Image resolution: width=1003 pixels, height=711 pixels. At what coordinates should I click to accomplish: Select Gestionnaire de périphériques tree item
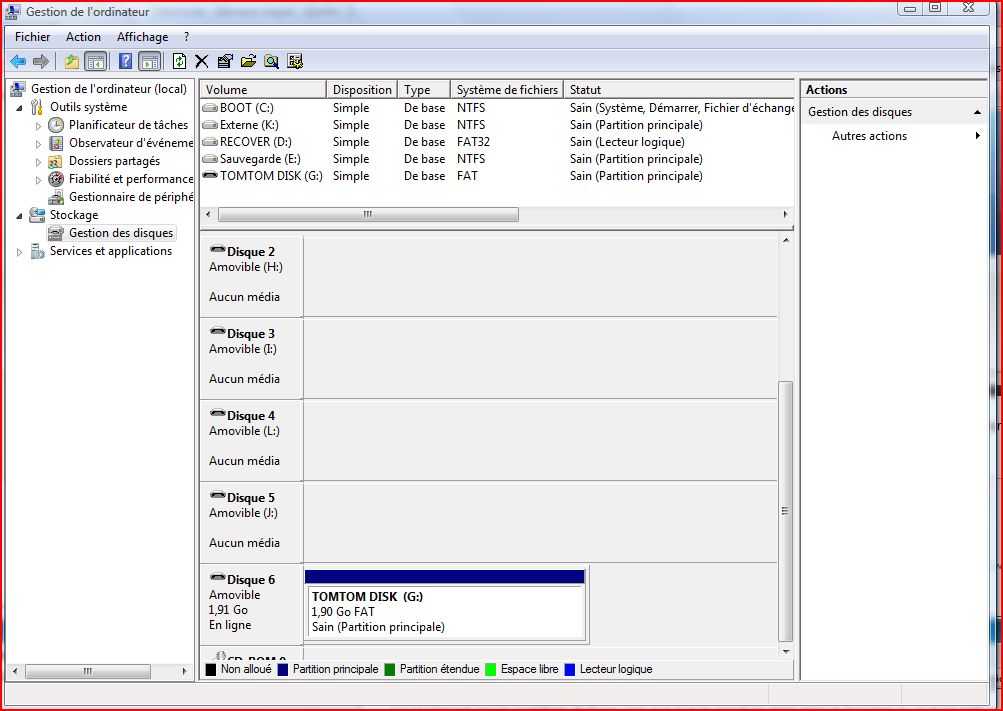130,197
